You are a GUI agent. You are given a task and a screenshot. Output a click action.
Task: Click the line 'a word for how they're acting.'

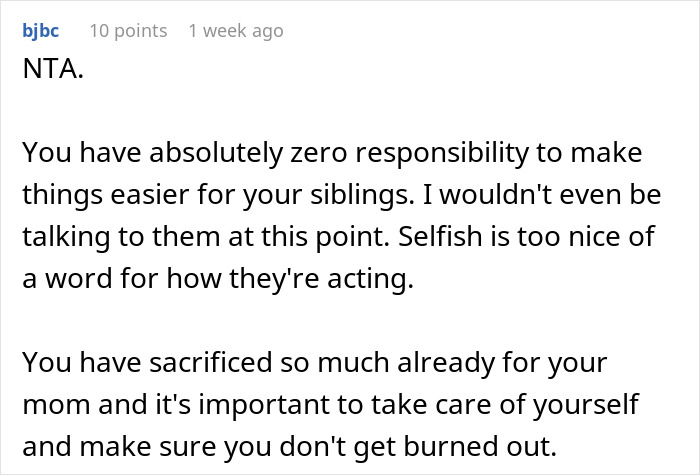[x=218, y=279]
